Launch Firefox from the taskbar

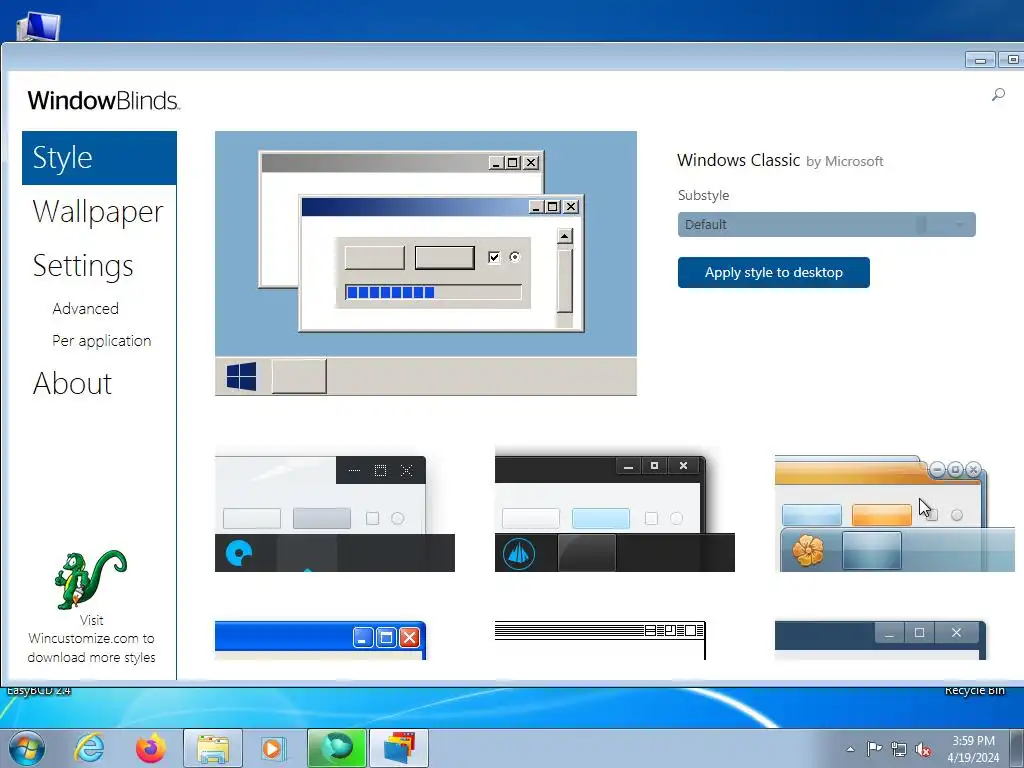(x=151, y=748)
